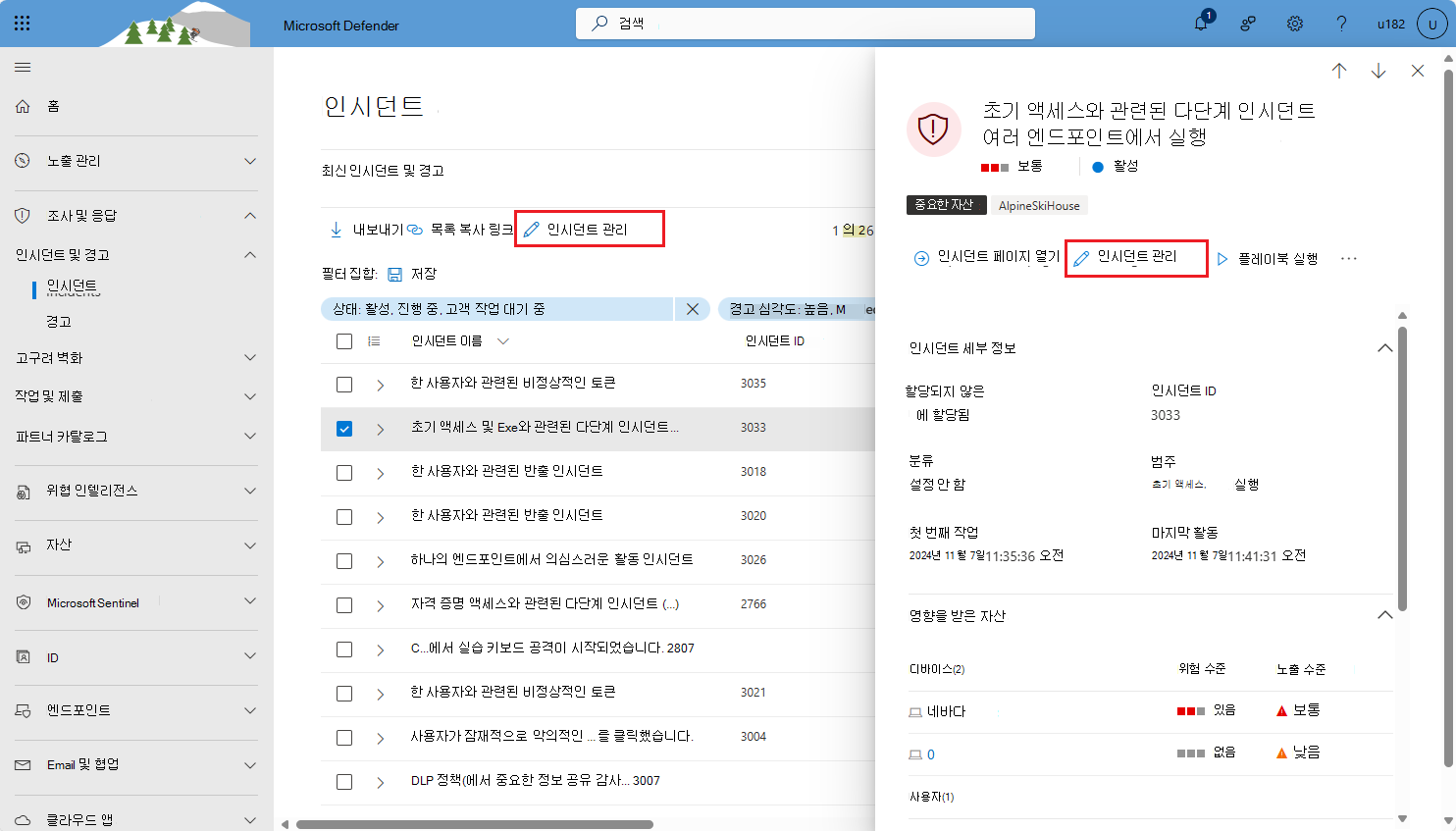Select 인시던트 in sidebar

(x=73, y=287)
